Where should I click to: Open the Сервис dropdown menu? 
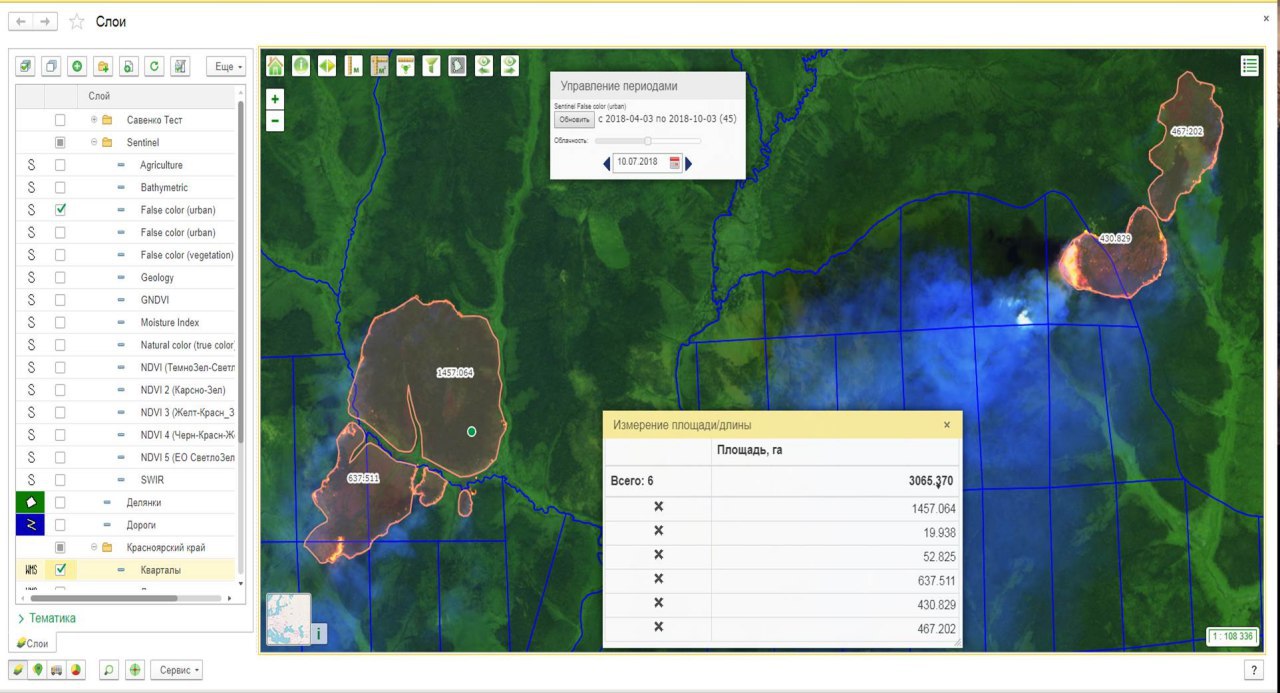click(177, 670)
